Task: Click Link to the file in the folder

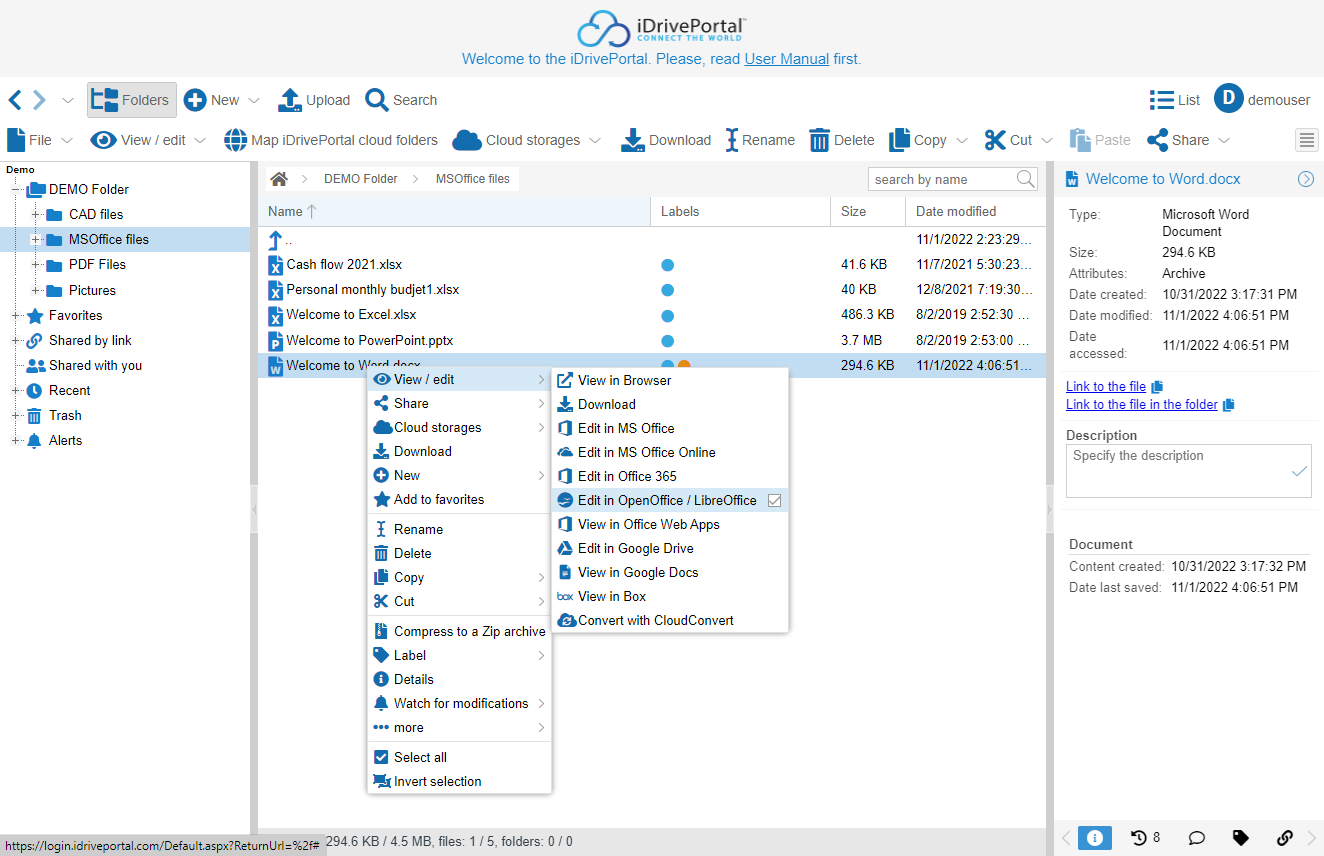Action: 1141,404
